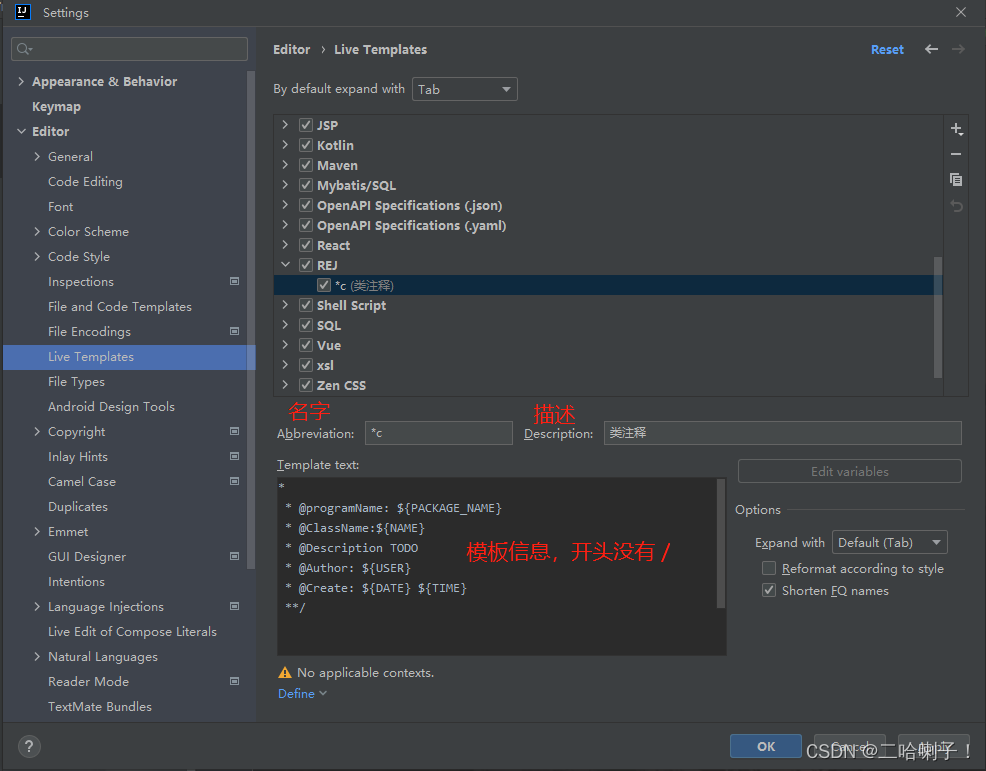Open the By default expand with dropdown
The width and height of the screenshot is (986, 771).
pos(465,89)
